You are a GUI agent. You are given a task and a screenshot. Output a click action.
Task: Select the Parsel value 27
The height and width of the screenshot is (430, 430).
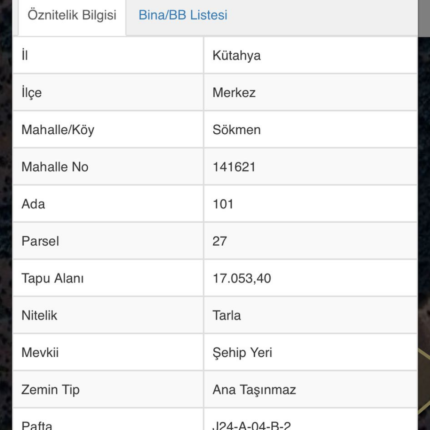coord(220,241)
